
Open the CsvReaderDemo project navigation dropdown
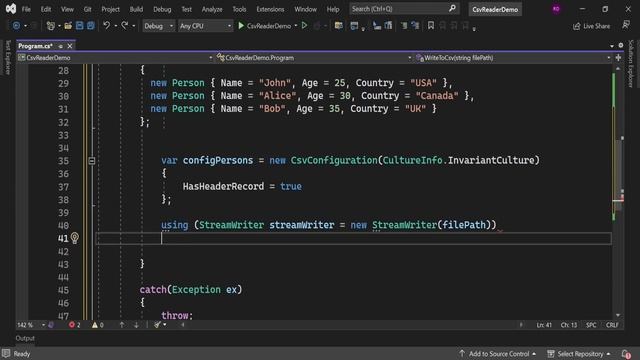click(115, 58)
